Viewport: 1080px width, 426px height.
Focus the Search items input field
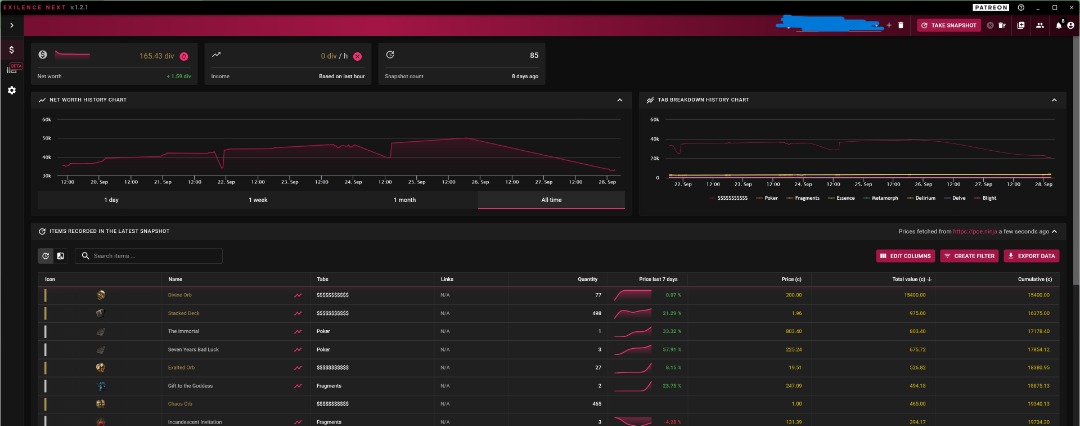click(150, 256)
